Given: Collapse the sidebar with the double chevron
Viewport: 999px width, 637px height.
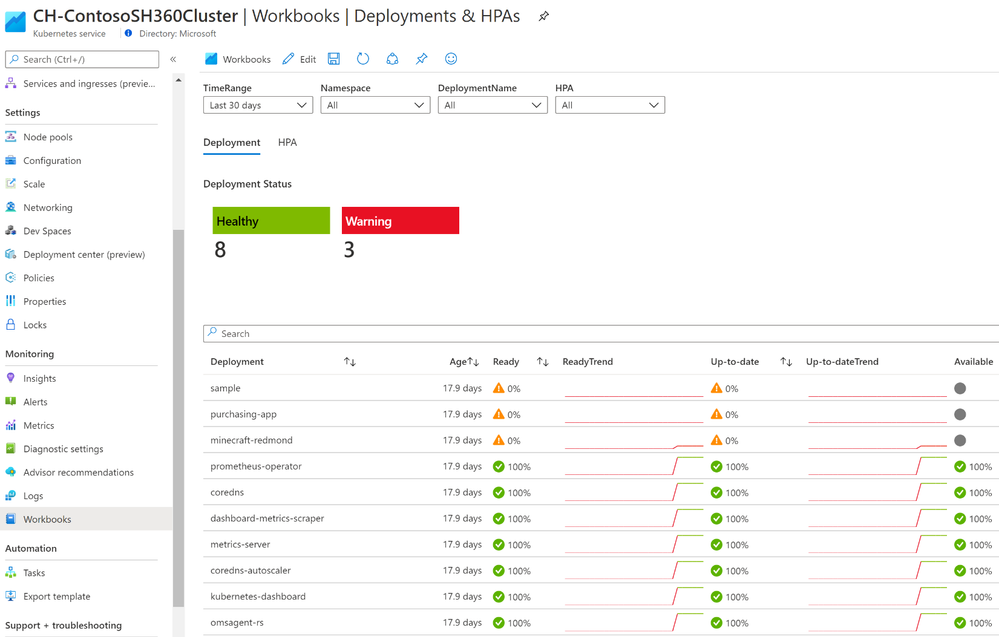Looking at the screenshot, I should pos(173,59).
